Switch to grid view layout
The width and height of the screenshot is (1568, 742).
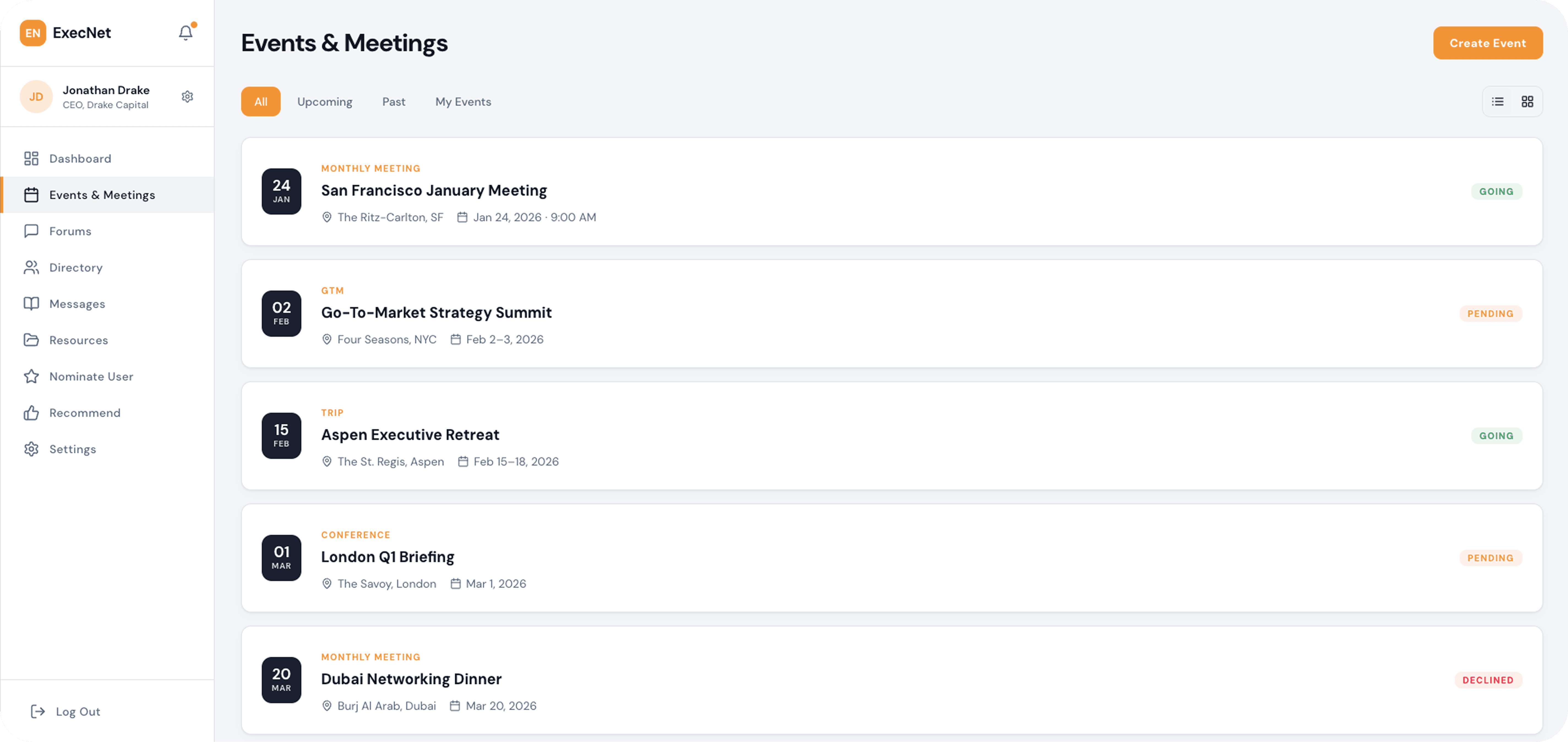click(1527, 102)
